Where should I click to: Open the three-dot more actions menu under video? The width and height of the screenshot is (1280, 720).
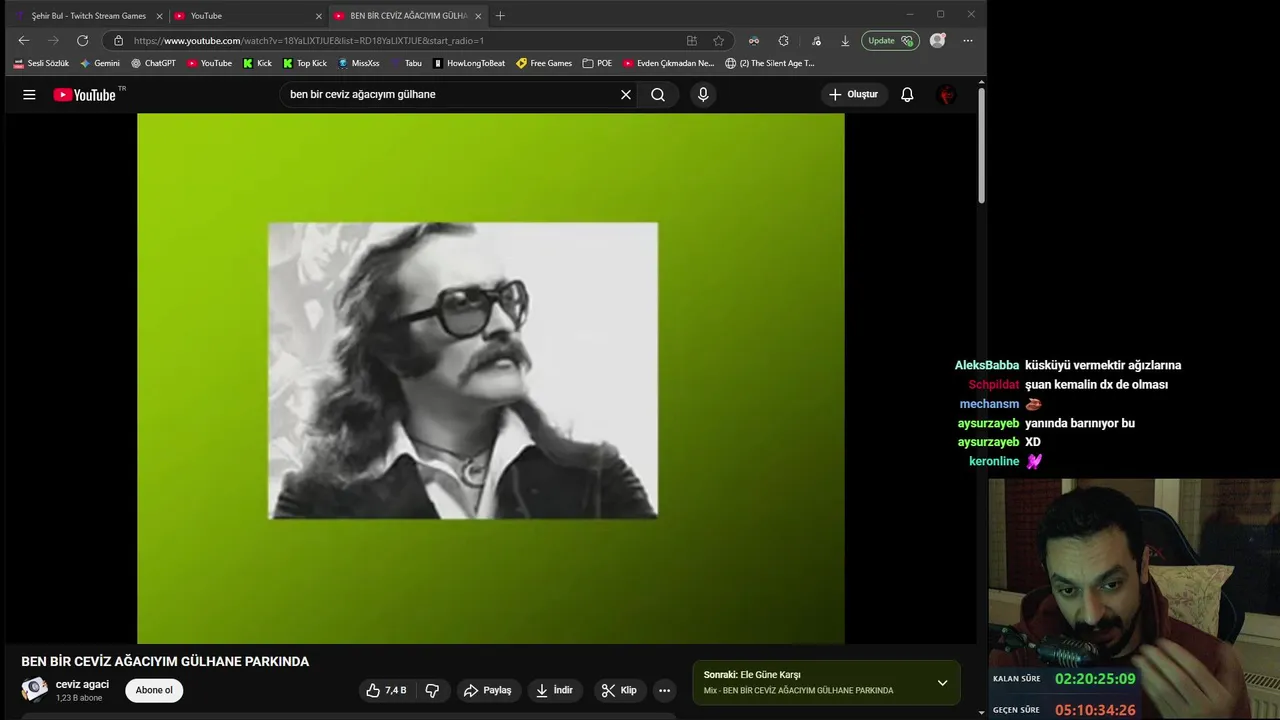(664, 690)
